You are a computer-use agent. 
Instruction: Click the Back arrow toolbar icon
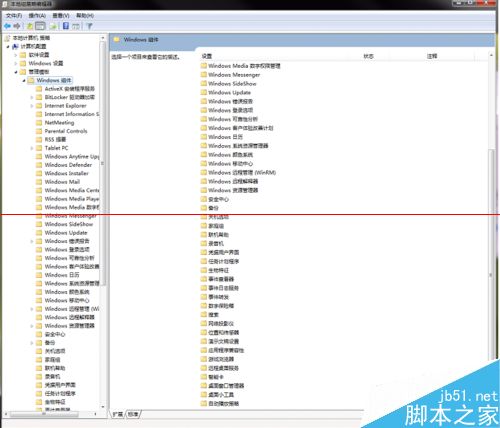[7, 26]
